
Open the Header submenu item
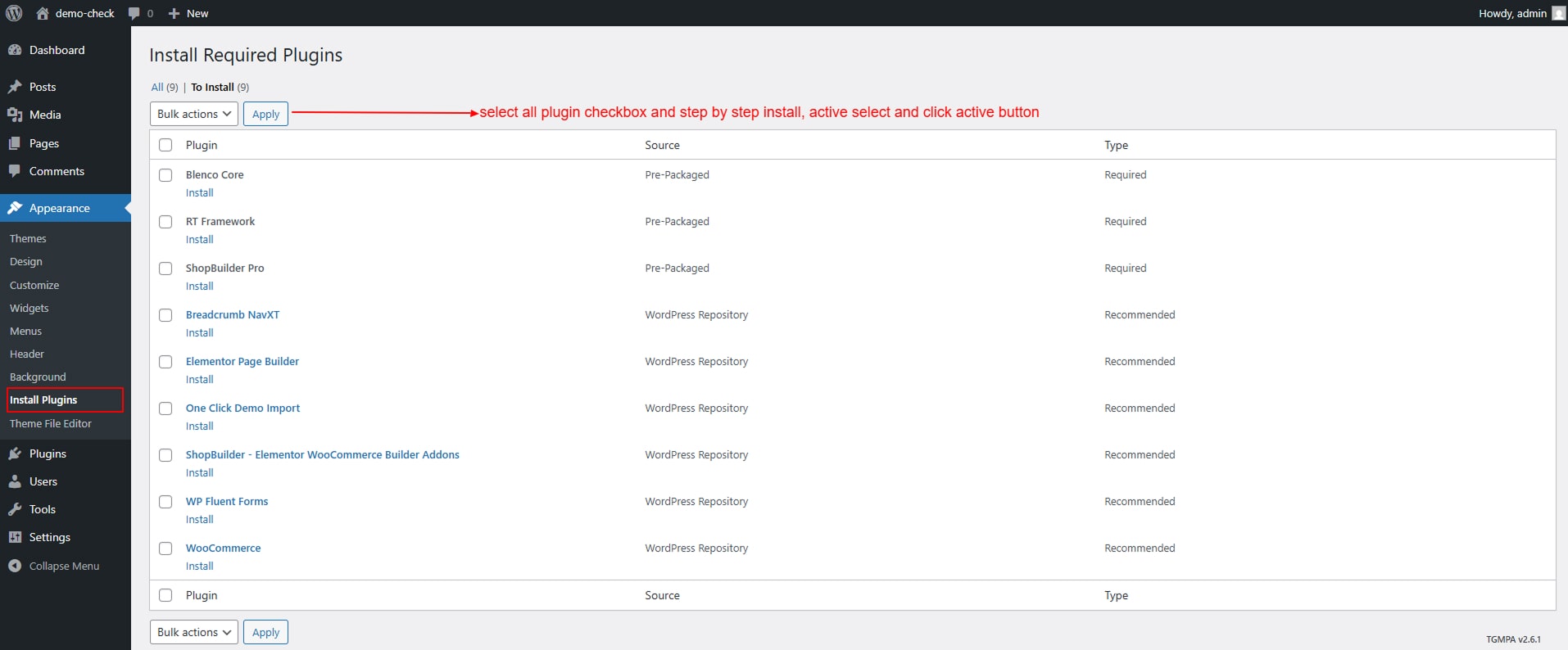point(27,354)
